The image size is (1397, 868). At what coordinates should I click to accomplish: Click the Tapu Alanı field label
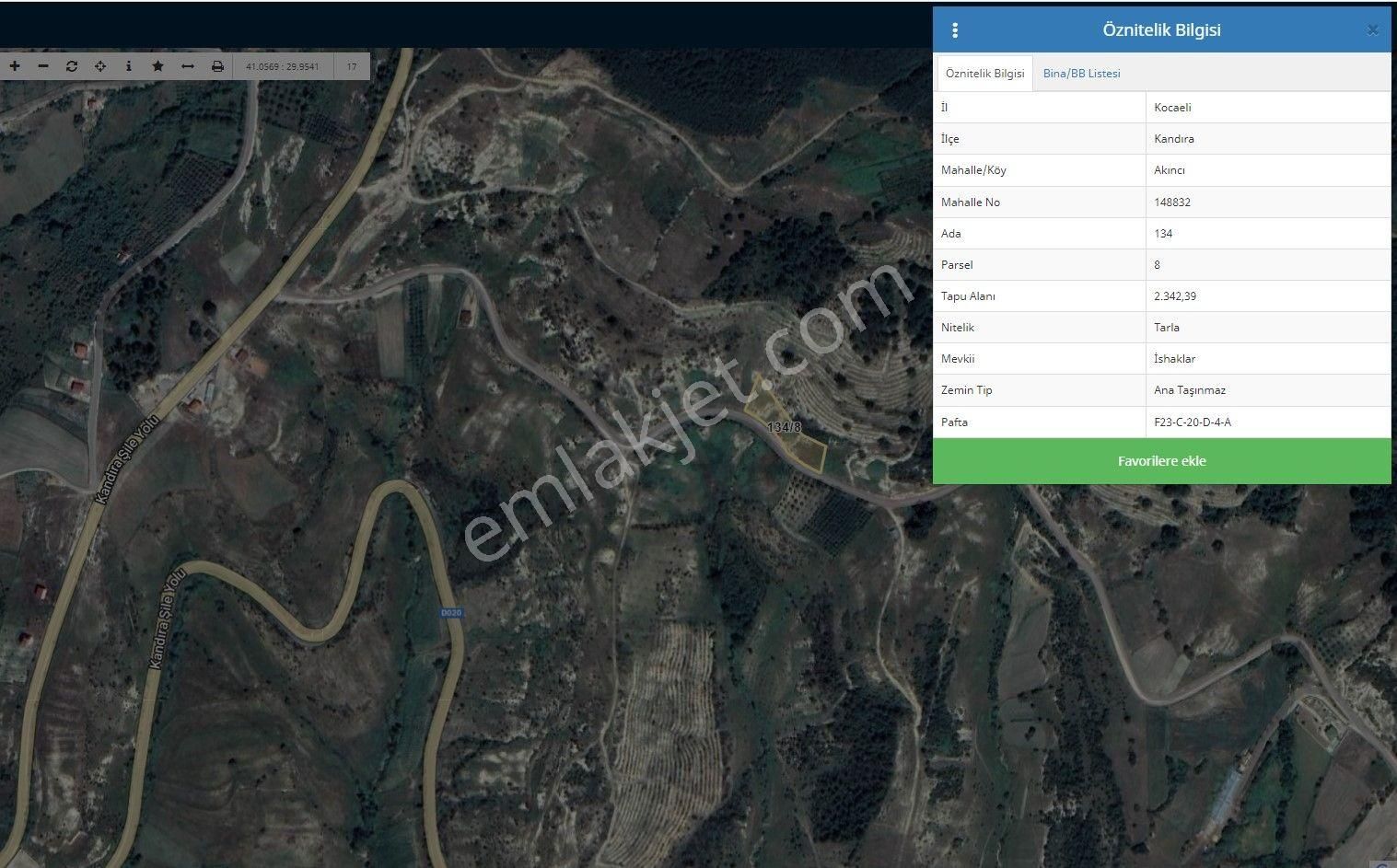pos(968,296)
